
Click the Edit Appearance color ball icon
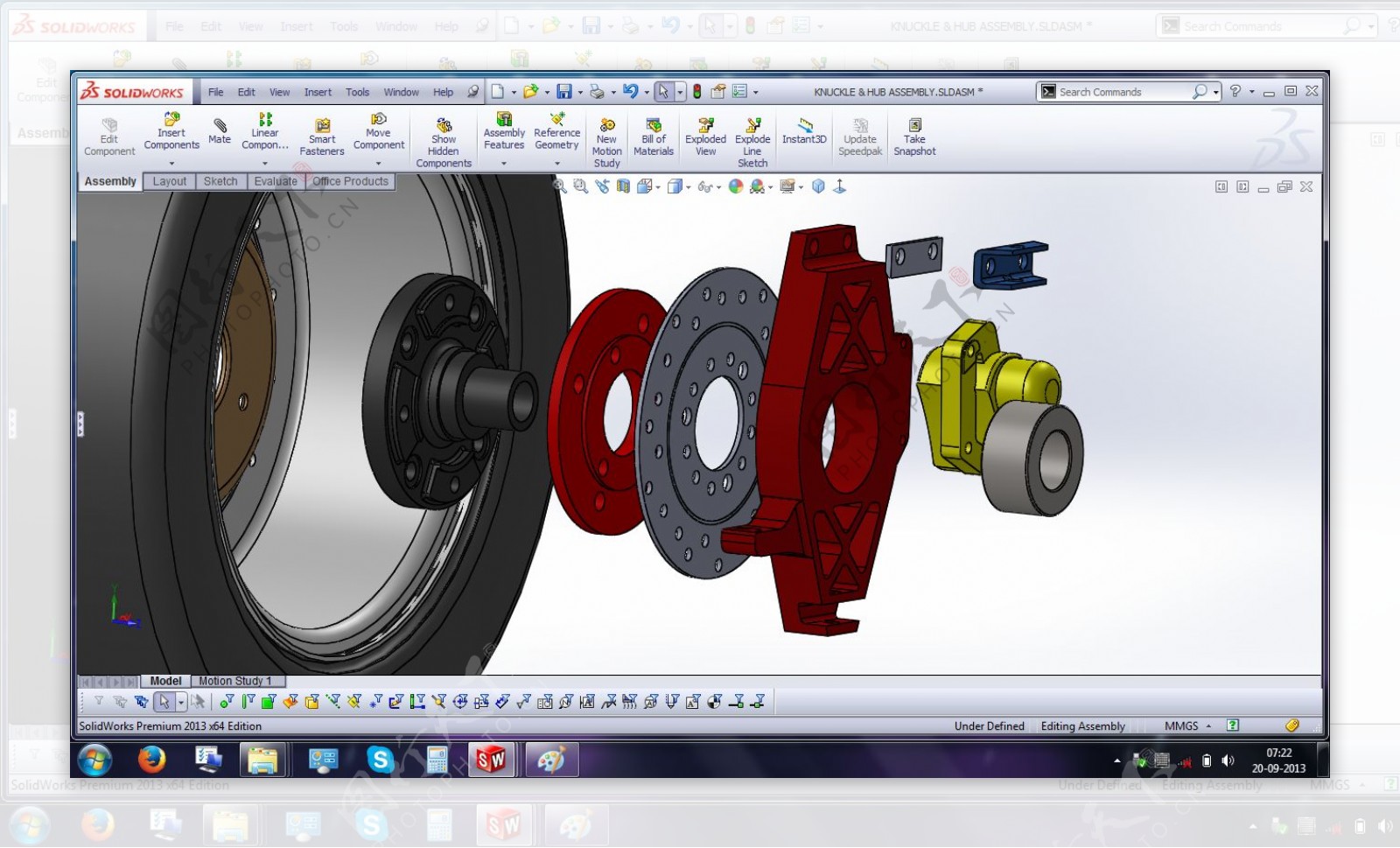[736, 186]
